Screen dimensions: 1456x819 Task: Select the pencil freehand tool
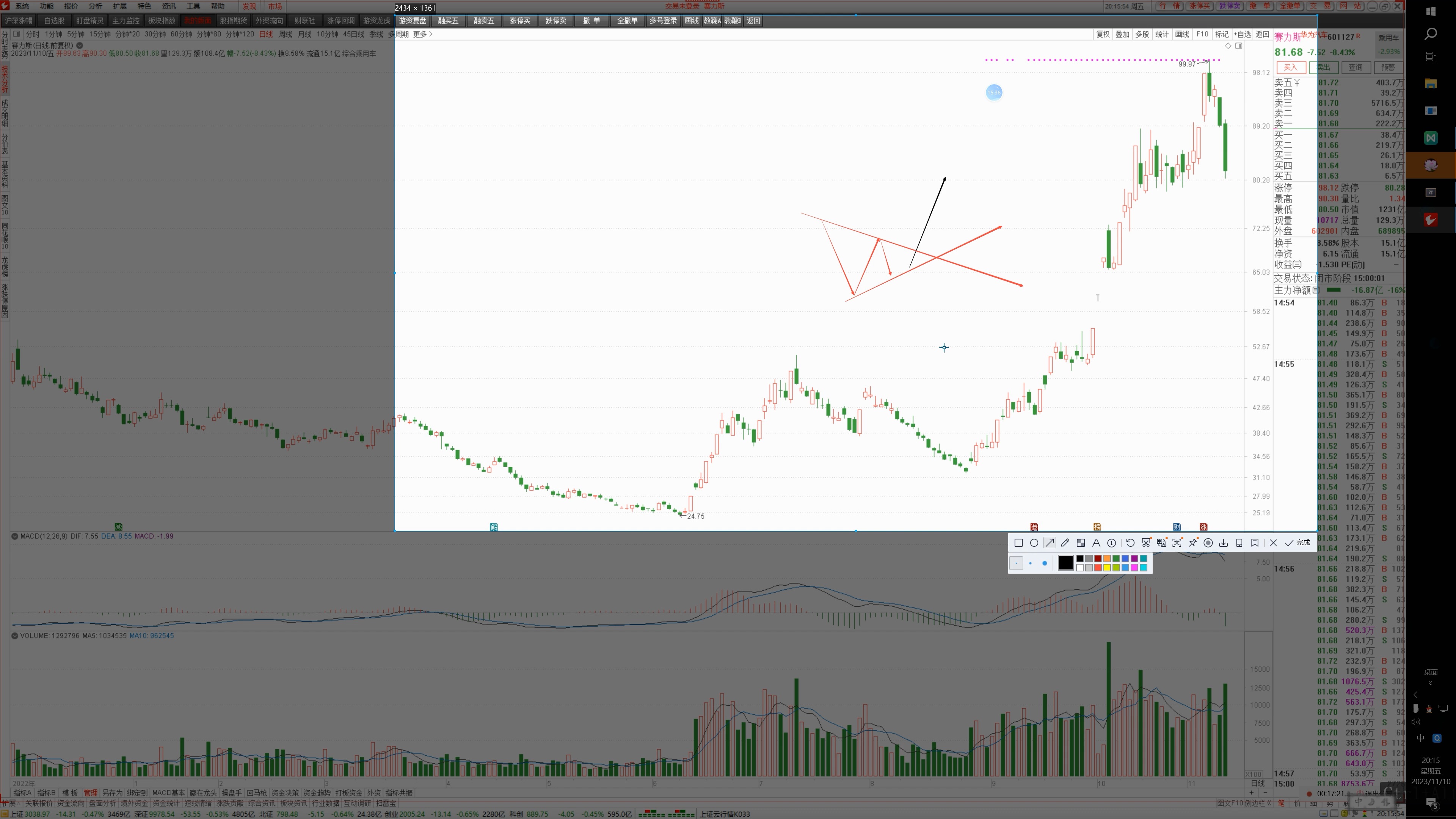point(1065,543)
